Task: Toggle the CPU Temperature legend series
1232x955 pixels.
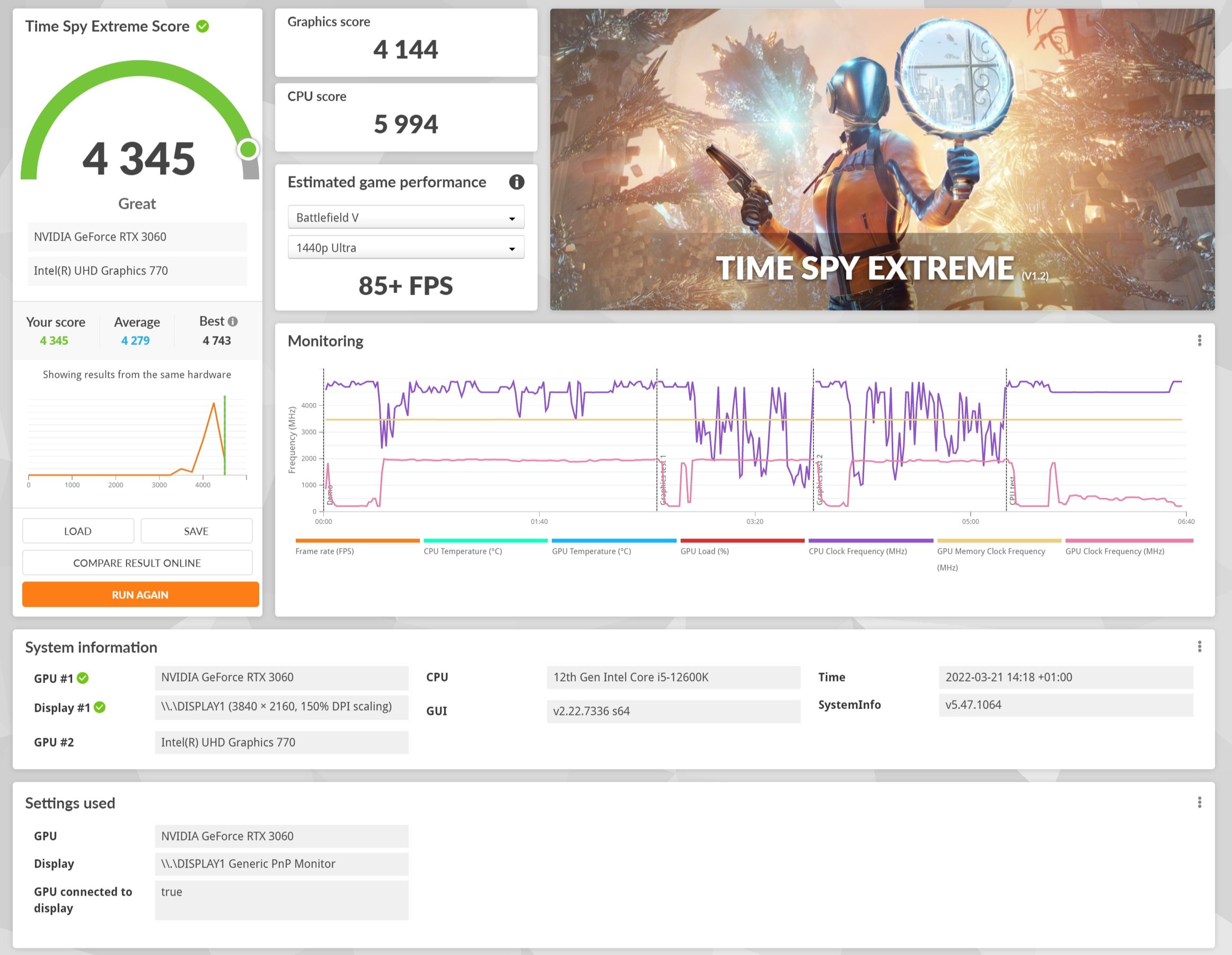Action: tap(485, 547)
